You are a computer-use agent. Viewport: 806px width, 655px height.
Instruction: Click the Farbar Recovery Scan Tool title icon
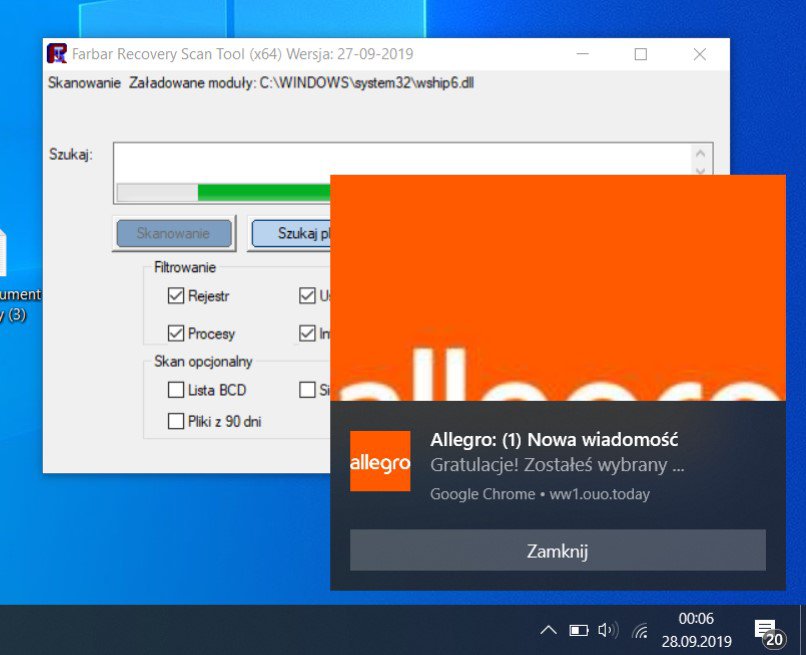pos(57,53)
